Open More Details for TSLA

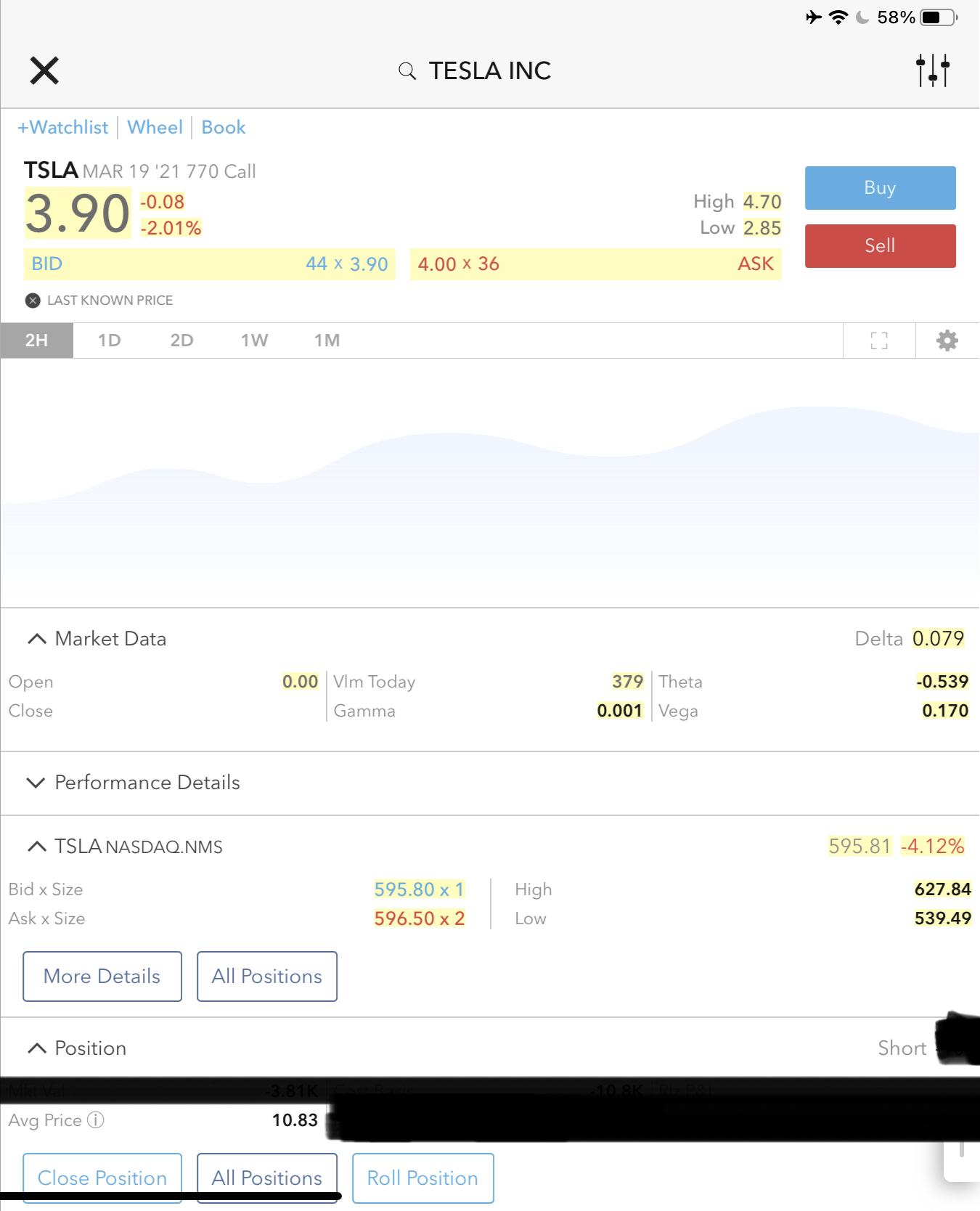[x=102, y=976]
